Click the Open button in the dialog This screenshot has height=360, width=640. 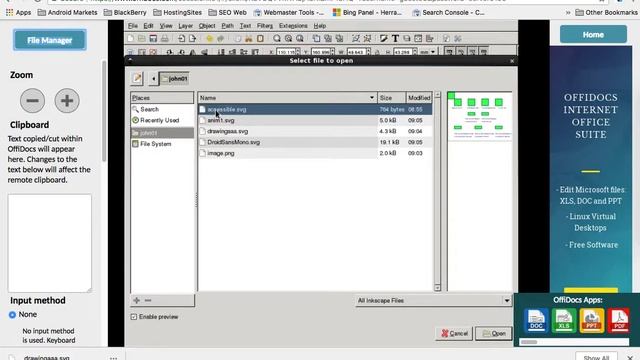(x=494, y=333)
